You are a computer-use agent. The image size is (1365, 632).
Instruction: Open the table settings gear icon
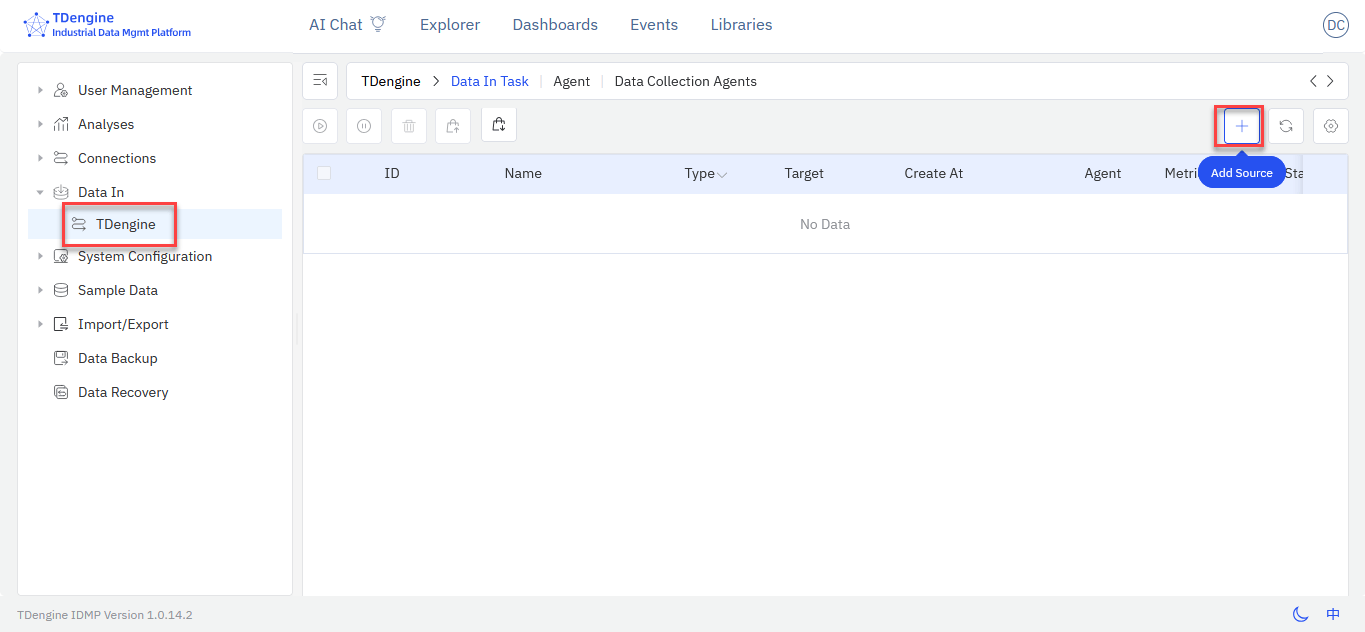(x=1330, y=126)
